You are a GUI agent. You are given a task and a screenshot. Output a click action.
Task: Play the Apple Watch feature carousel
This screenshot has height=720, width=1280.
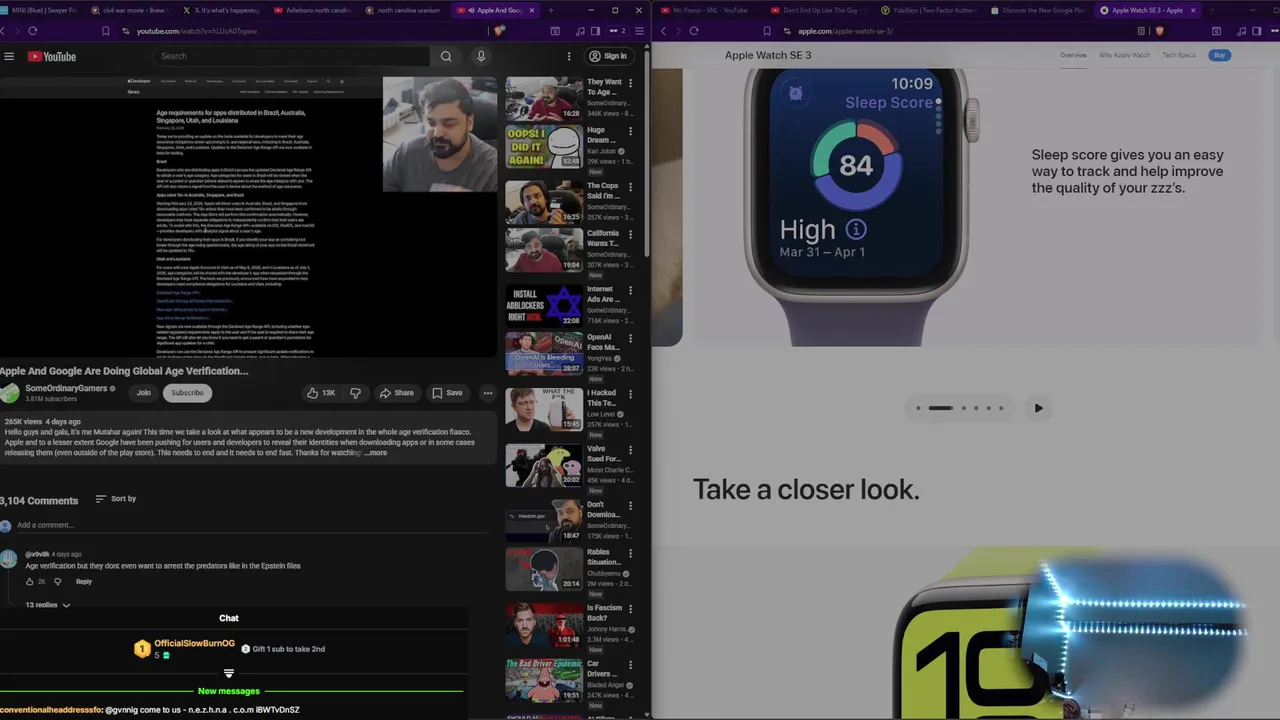(1038, 408)
